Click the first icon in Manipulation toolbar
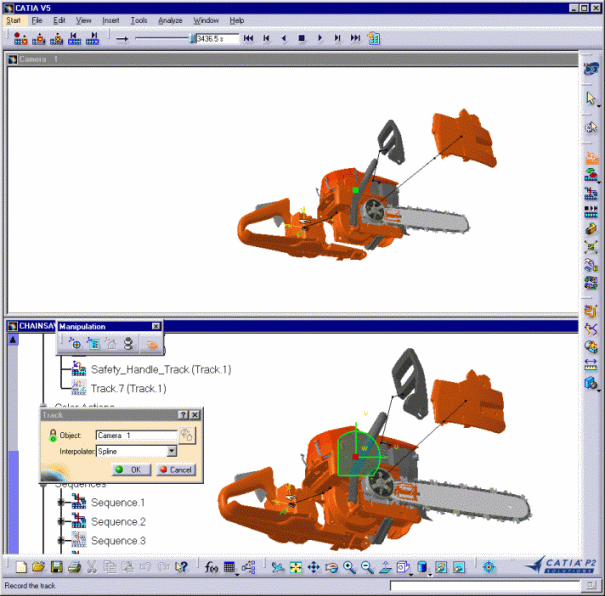 pyautogui.click(x=74, y=343)
